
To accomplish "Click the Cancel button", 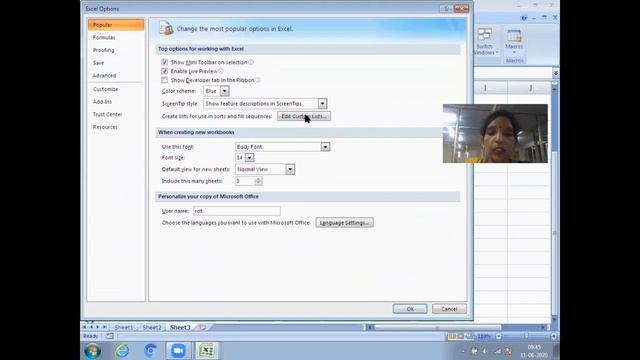I will click(x=449, y=309).
